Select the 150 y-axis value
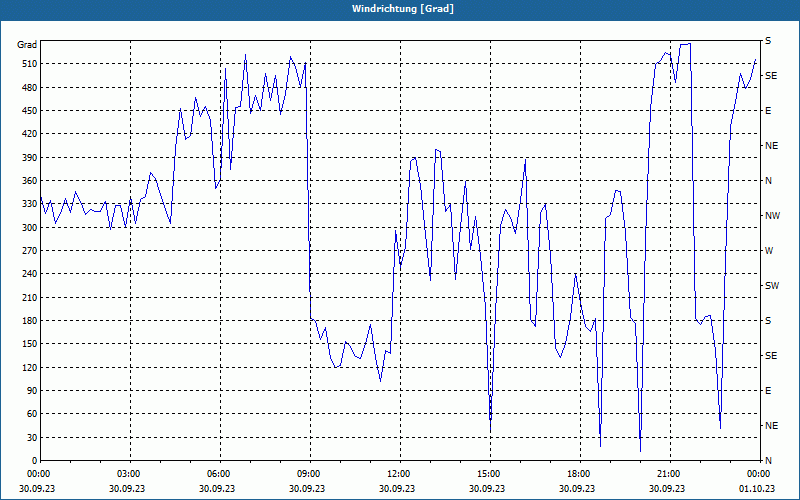 pos(28,344)
